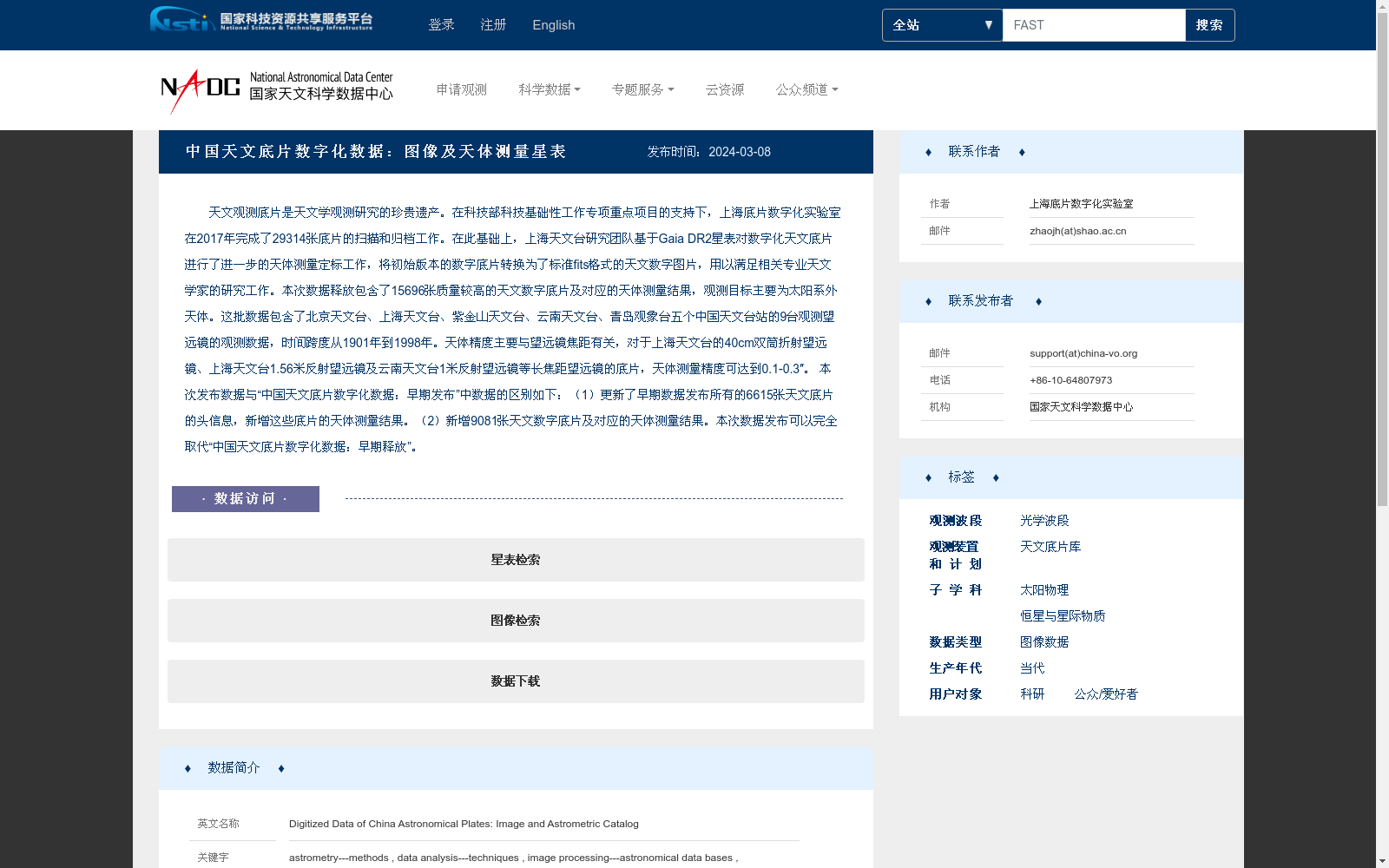Click the 观测波段 tag category label
The width and height of the screenshot is (1389, 868).
pos(956,521)
